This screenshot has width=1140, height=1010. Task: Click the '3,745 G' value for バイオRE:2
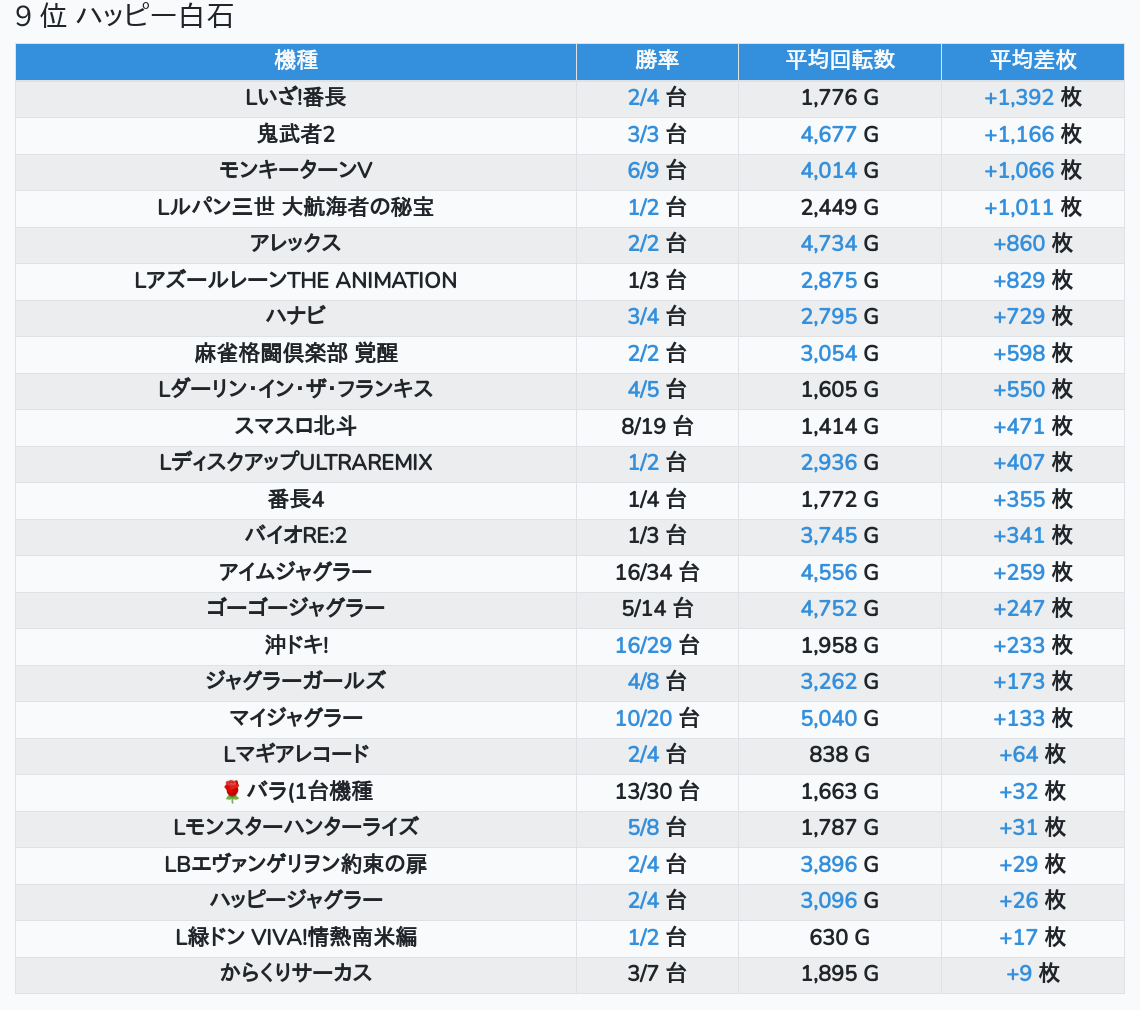click(x=840, y=536)
